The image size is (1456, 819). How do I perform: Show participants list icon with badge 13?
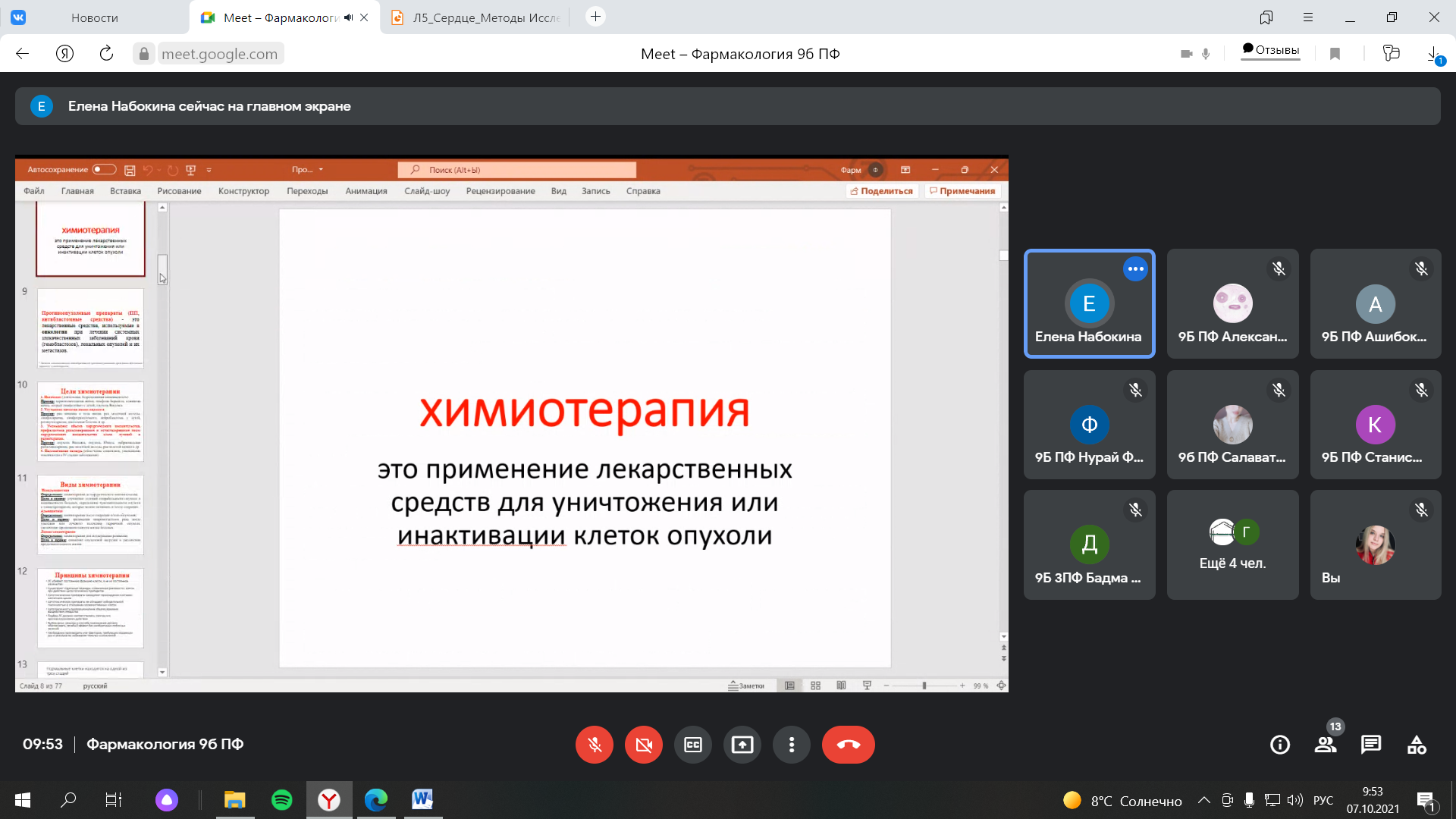1326,745
